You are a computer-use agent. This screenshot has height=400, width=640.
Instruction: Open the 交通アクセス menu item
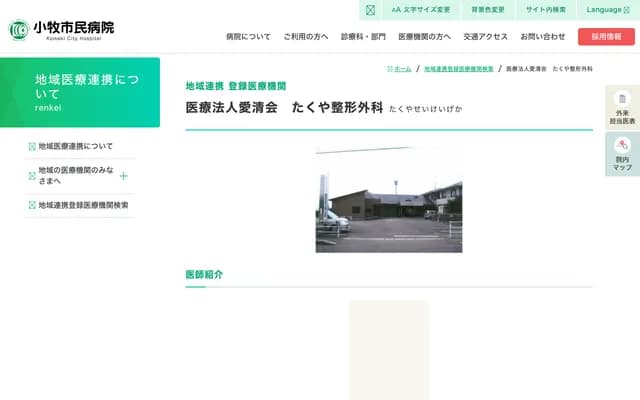pyautogui.click(x=486, y=37)
